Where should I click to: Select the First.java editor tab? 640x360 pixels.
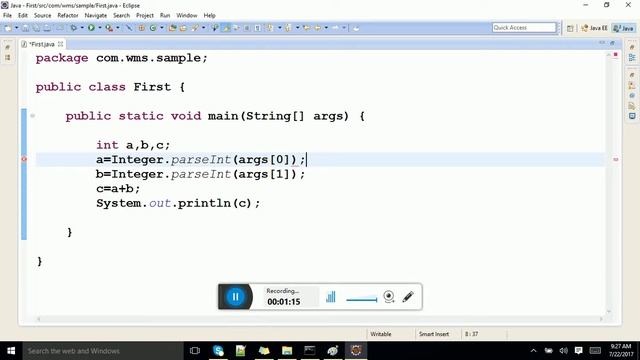(x=42, y=44)
